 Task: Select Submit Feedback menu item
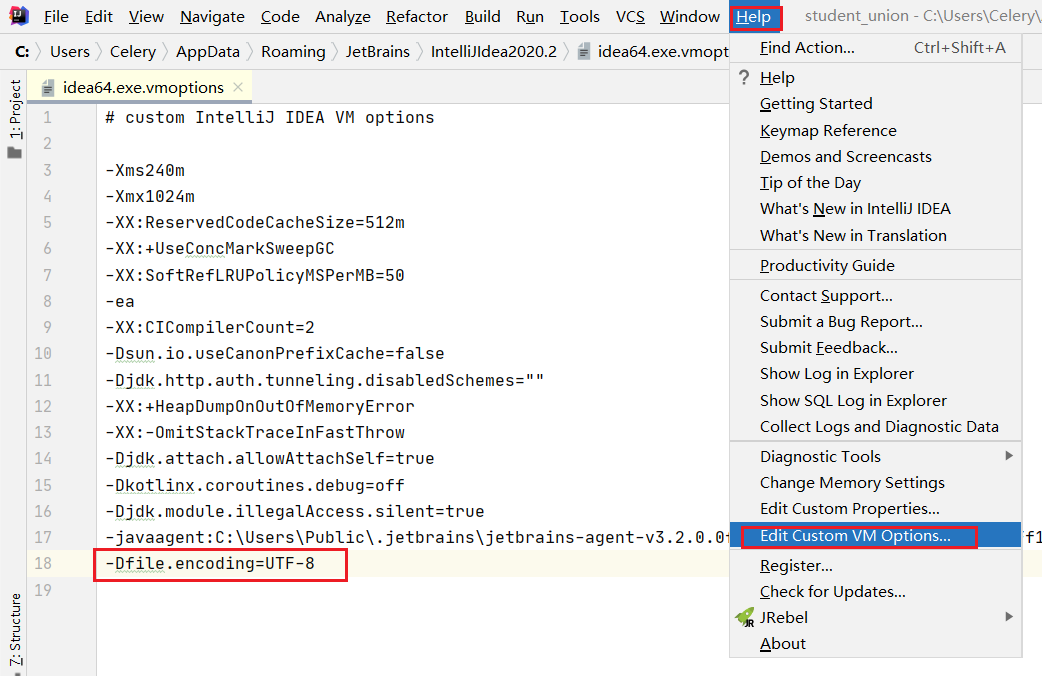[x=875, y=348]
